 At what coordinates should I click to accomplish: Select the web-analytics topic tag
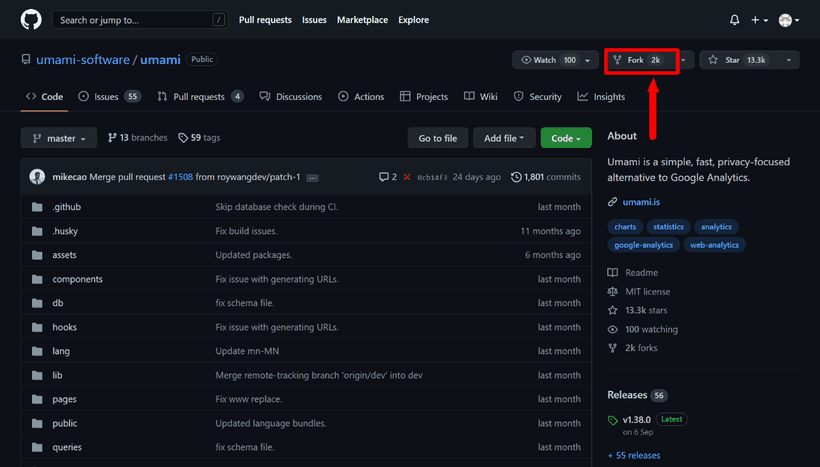[x=714, y=245]
